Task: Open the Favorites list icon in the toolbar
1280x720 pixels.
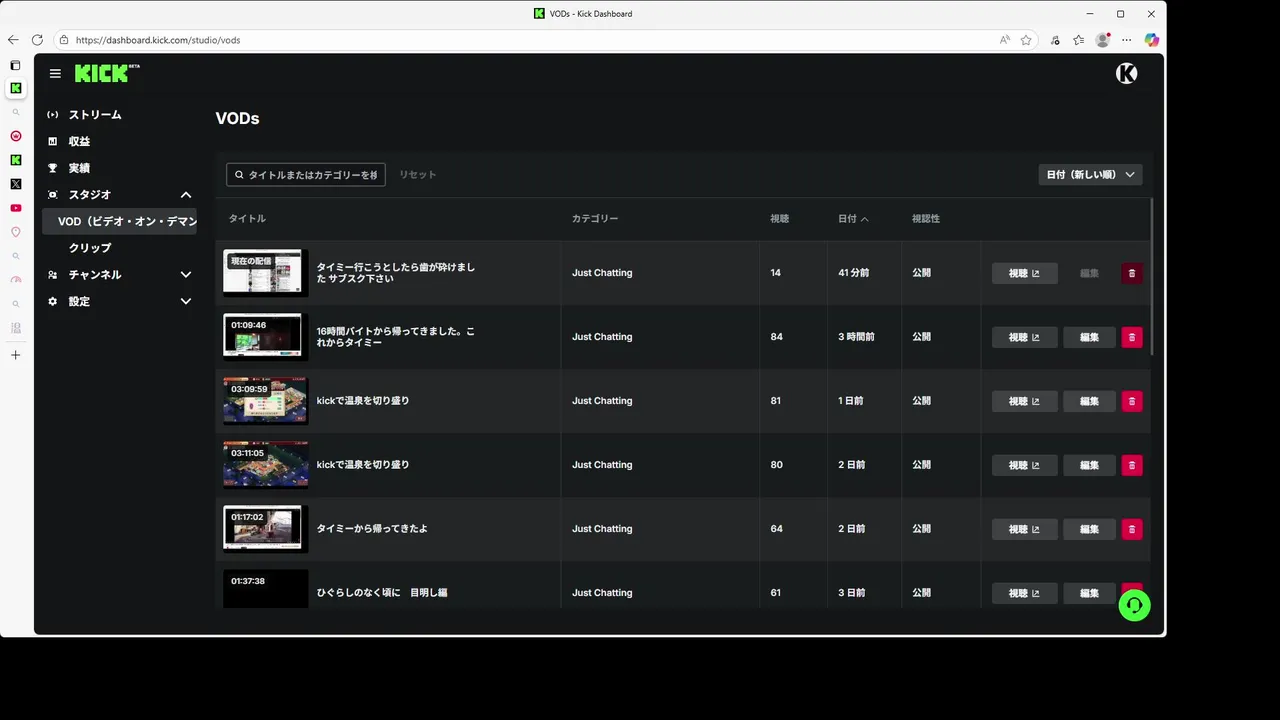Action: 1078,40
